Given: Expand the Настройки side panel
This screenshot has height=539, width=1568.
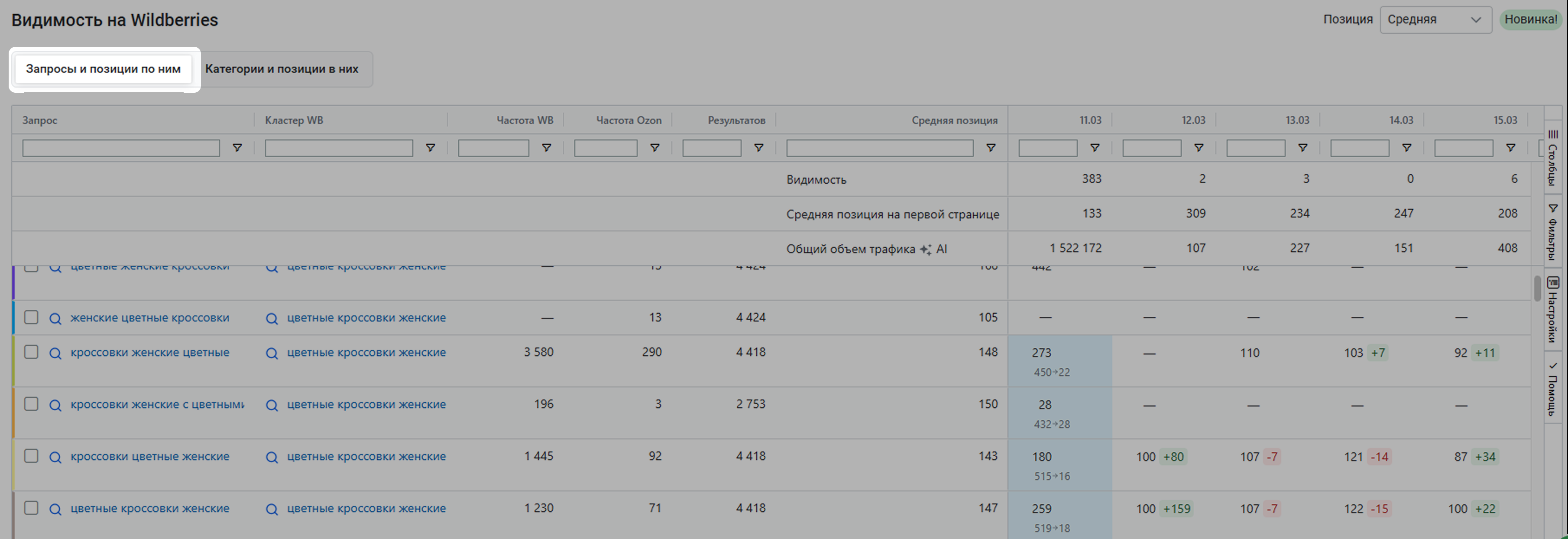Looking at the screenshot, I should (1553, 310).
